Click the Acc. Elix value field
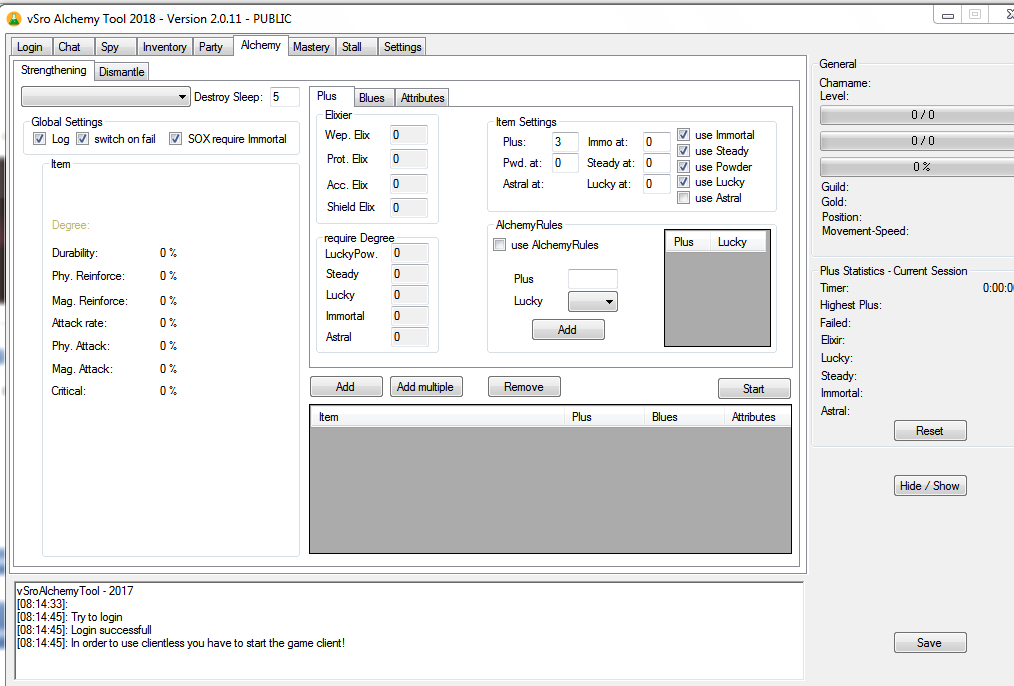 click(409, 184)
